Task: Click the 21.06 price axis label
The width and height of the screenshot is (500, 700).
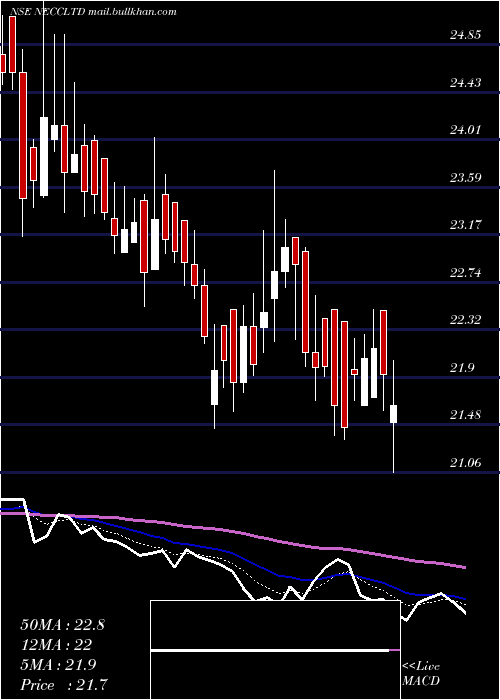Action: 466,462
